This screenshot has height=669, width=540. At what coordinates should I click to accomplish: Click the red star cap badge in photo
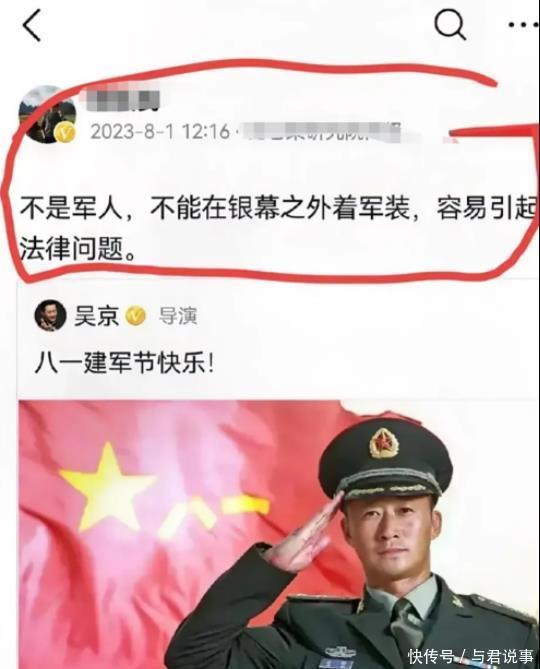[384, 445]
